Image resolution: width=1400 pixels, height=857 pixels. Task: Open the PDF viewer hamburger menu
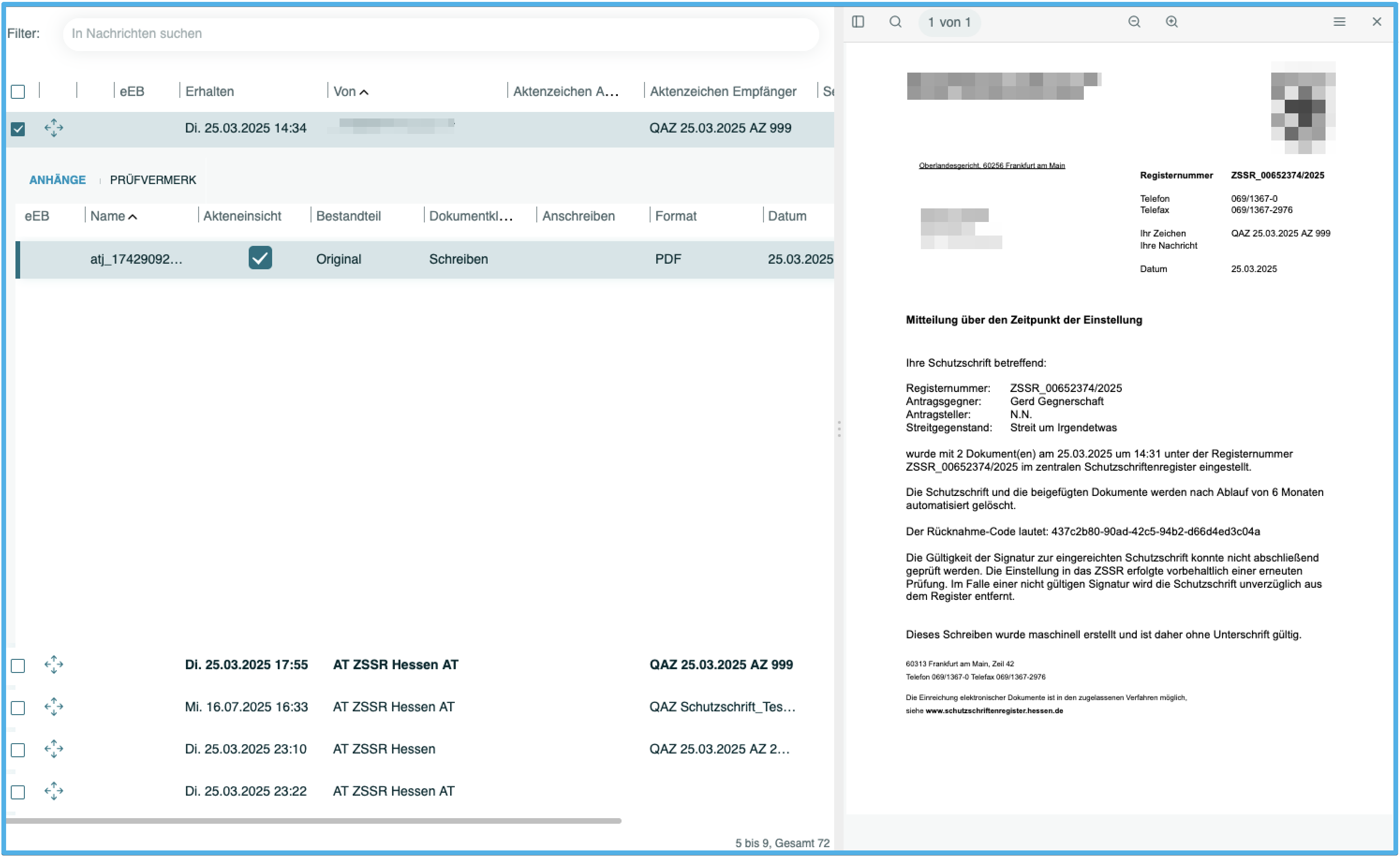click(x=1339, y=22)
